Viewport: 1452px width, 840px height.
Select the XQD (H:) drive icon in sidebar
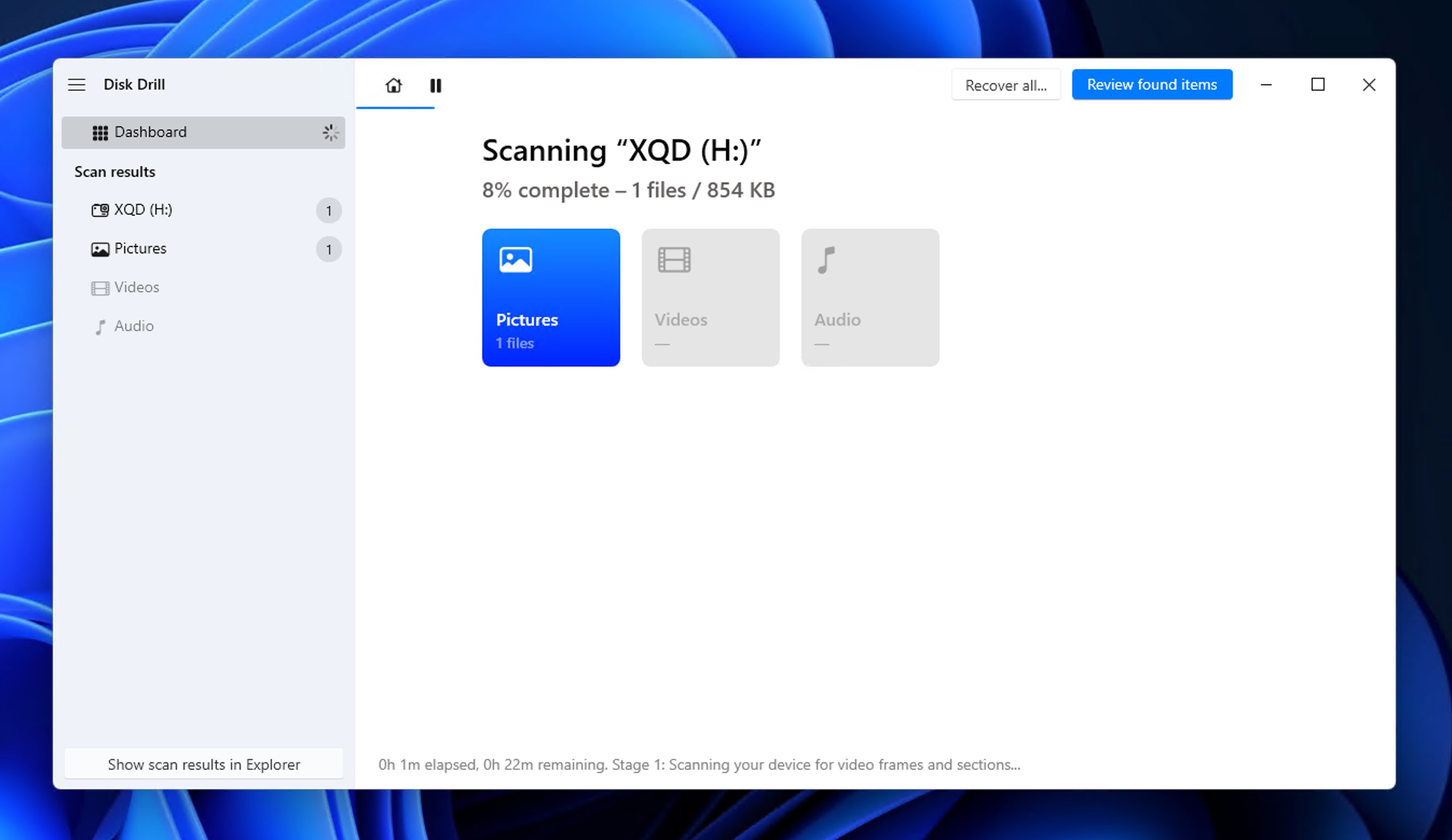pyautogui.click(x=100, y=210)
